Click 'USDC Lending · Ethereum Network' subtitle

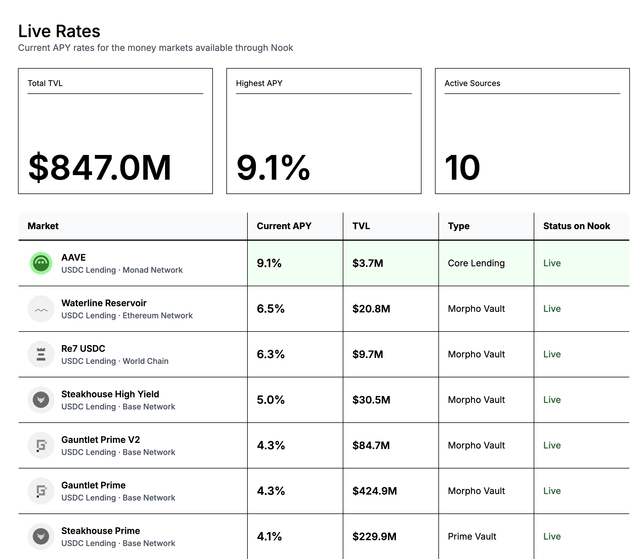click(127, 315)
